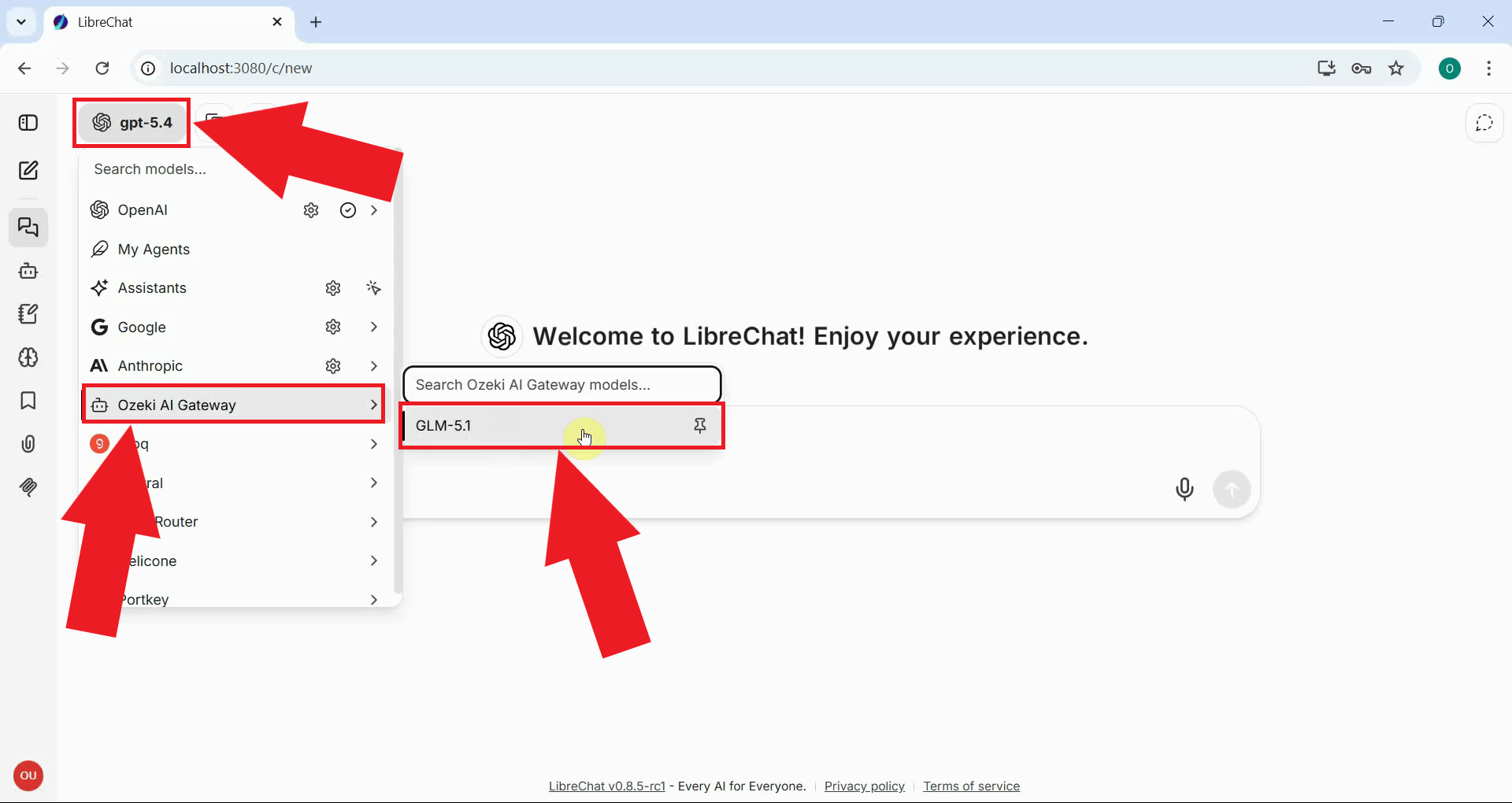1512x803 pixels.
Task: Toggle the sidebar panel icon
Action: tap(28, 123)
